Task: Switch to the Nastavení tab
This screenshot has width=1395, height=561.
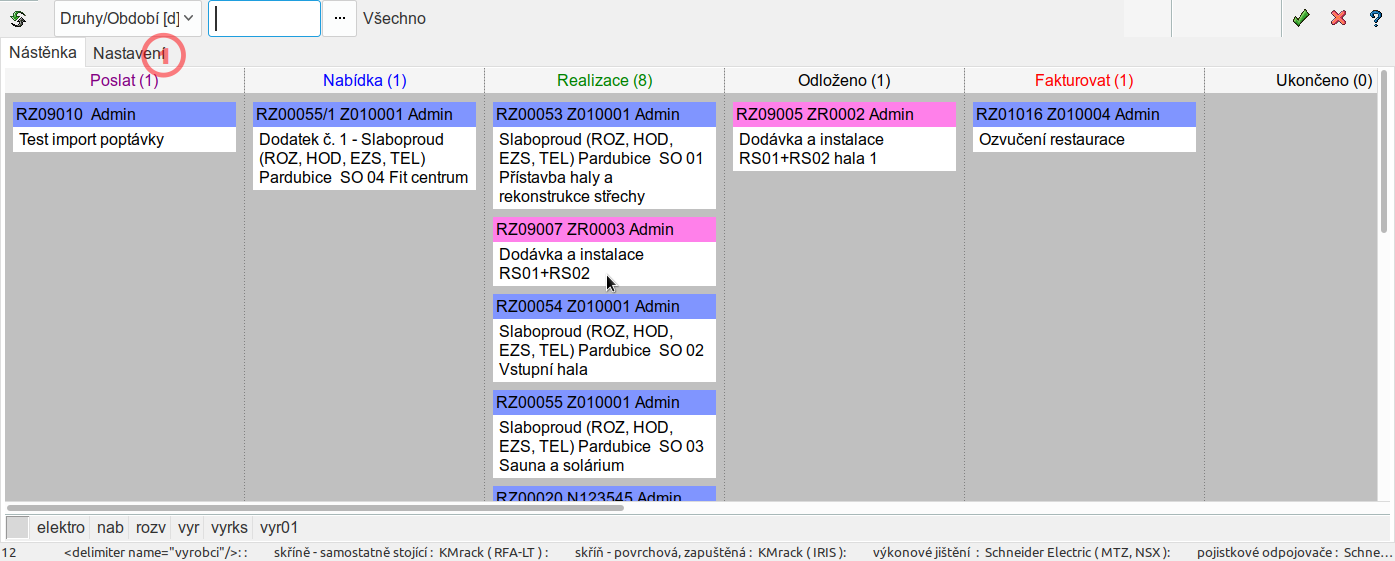Action: [x=129, y=52]
